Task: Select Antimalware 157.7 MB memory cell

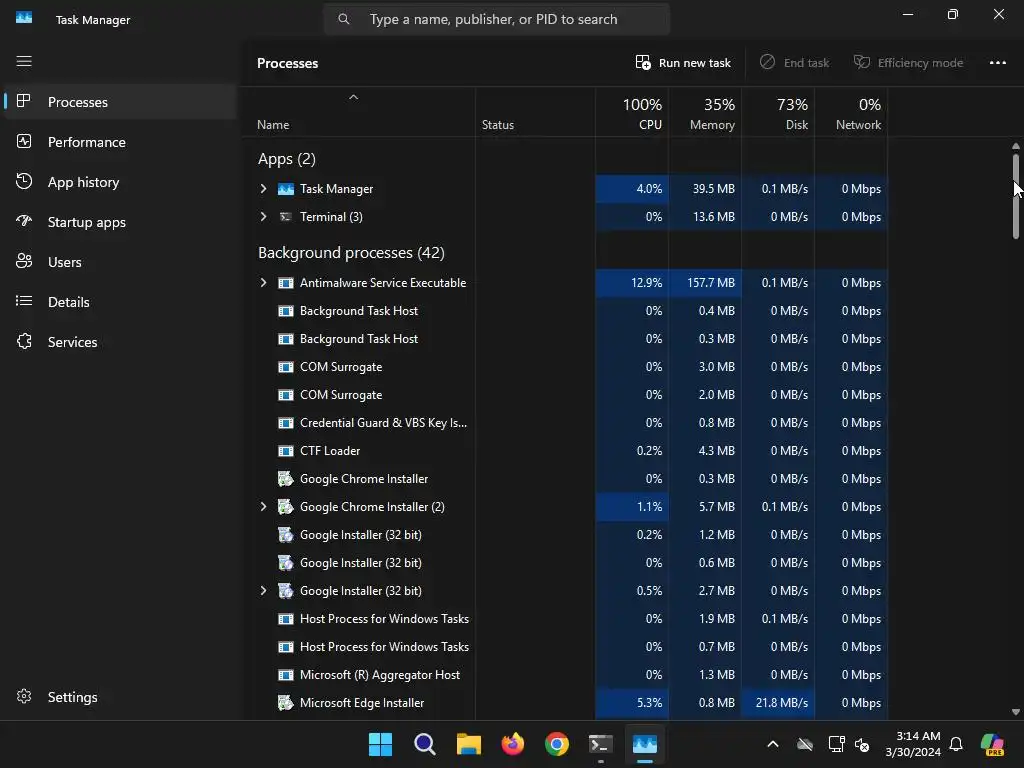Action: point(705,283)
